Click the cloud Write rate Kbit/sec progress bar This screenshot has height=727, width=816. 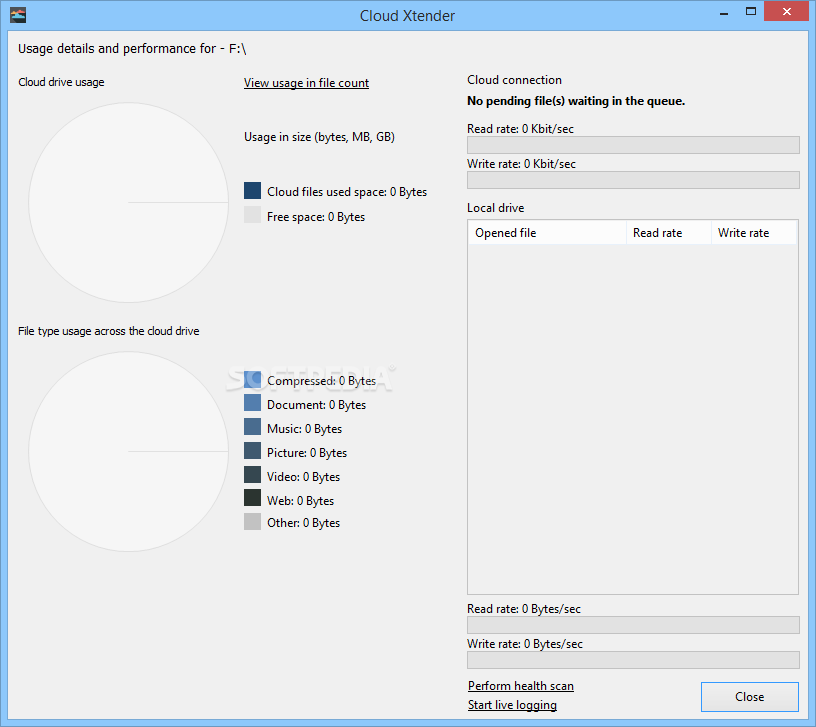(633, 180)
